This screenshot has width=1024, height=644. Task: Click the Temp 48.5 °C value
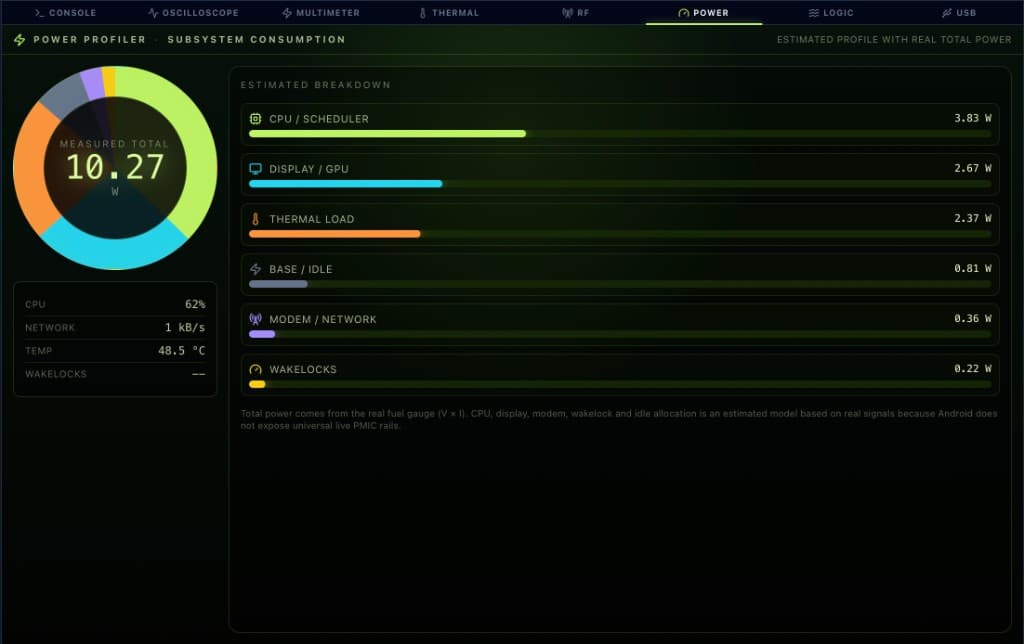click(182, 351)
